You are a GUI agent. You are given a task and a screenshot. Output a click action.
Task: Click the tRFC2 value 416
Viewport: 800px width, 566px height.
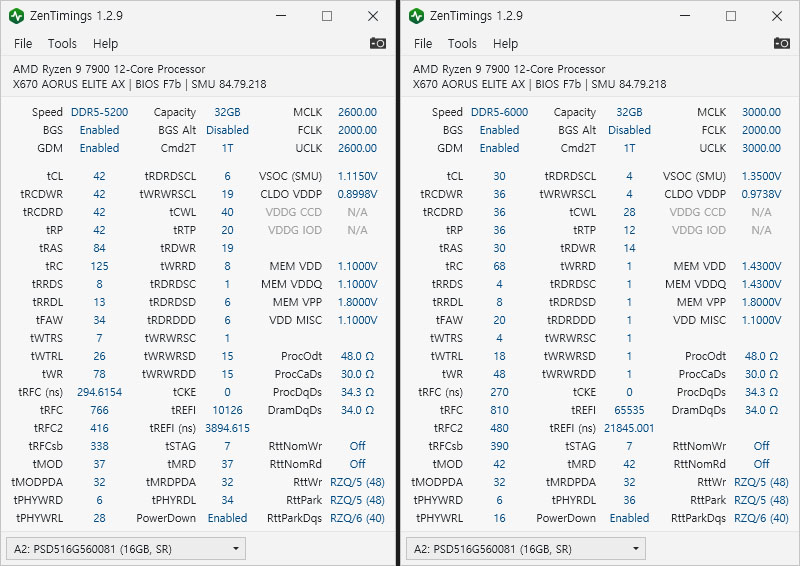coord(99,428)
